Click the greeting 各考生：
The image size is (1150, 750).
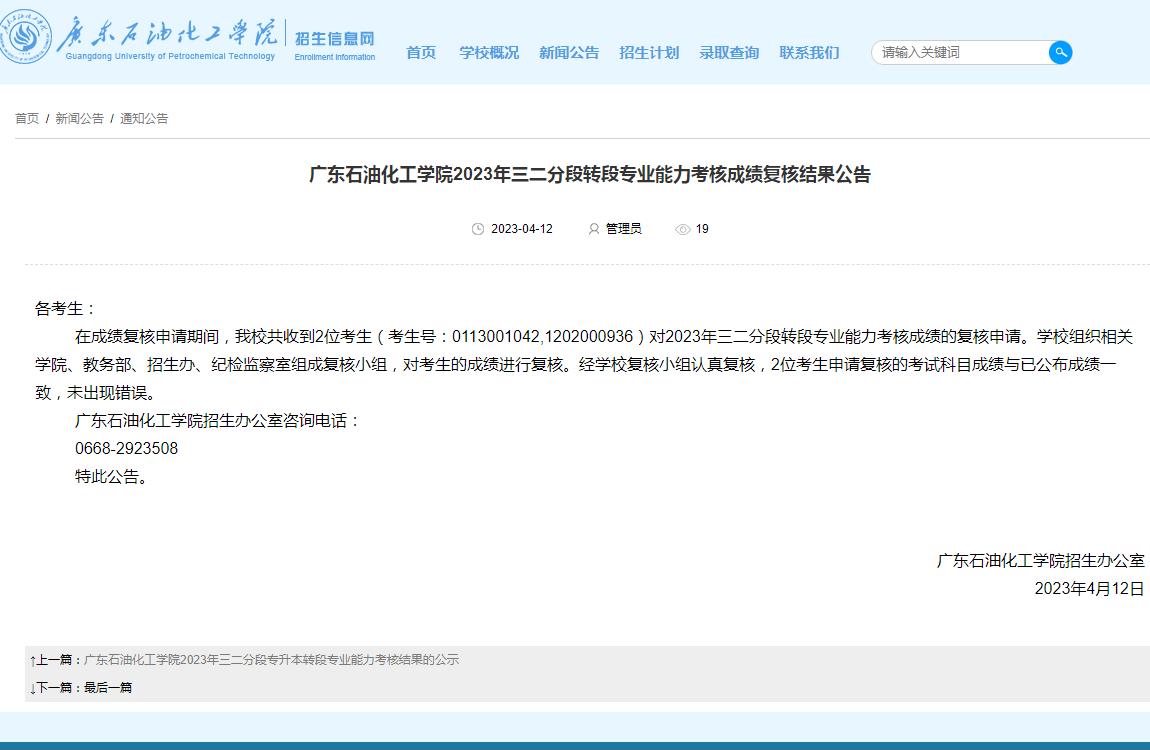coord(65,309)
